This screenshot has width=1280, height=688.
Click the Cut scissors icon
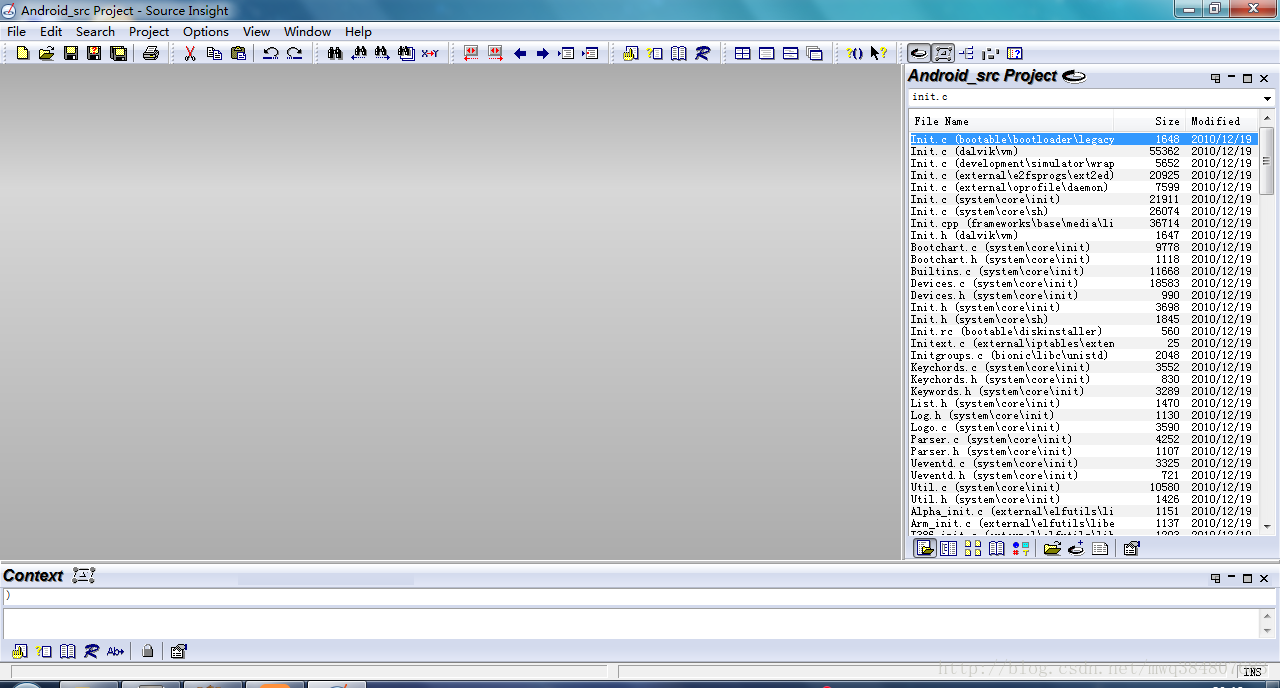point(190,53)
